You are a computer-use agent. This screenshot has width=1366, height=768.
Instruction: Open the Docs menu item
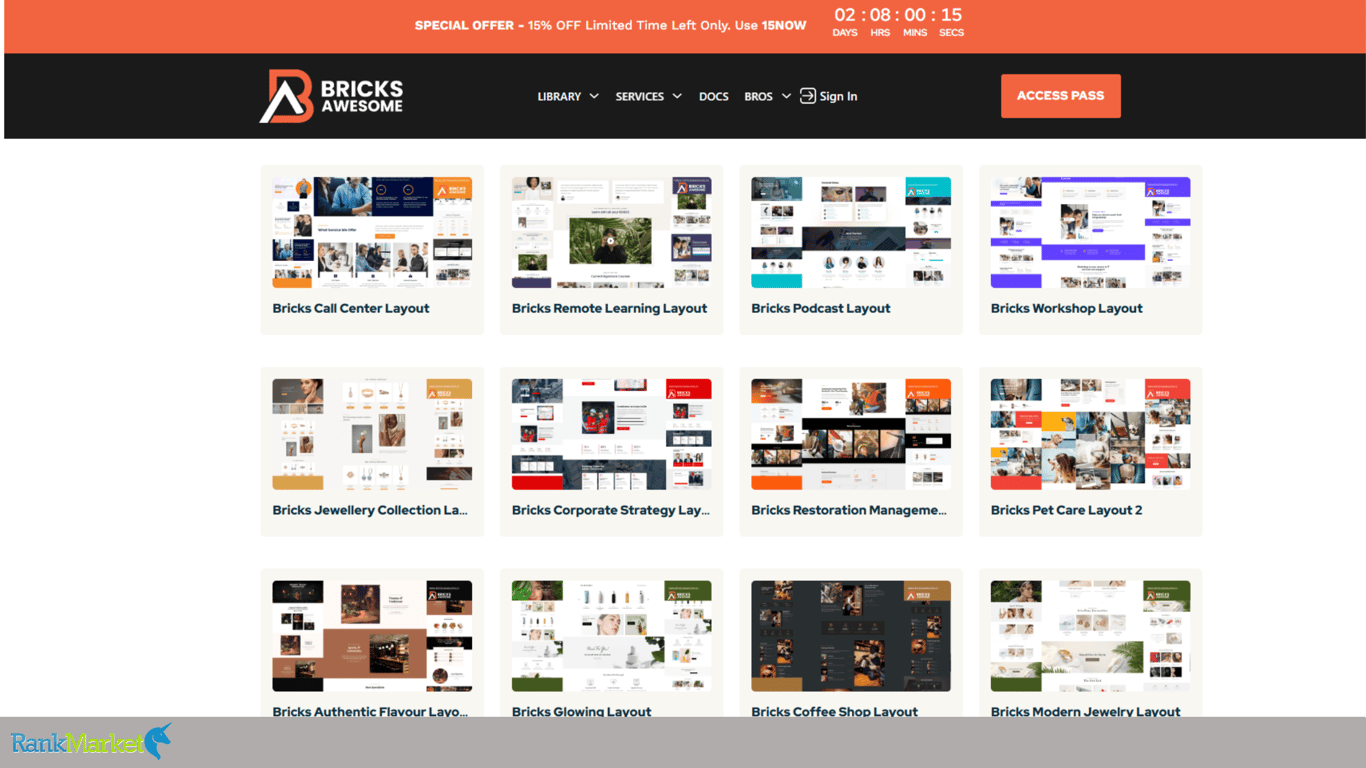714,97
